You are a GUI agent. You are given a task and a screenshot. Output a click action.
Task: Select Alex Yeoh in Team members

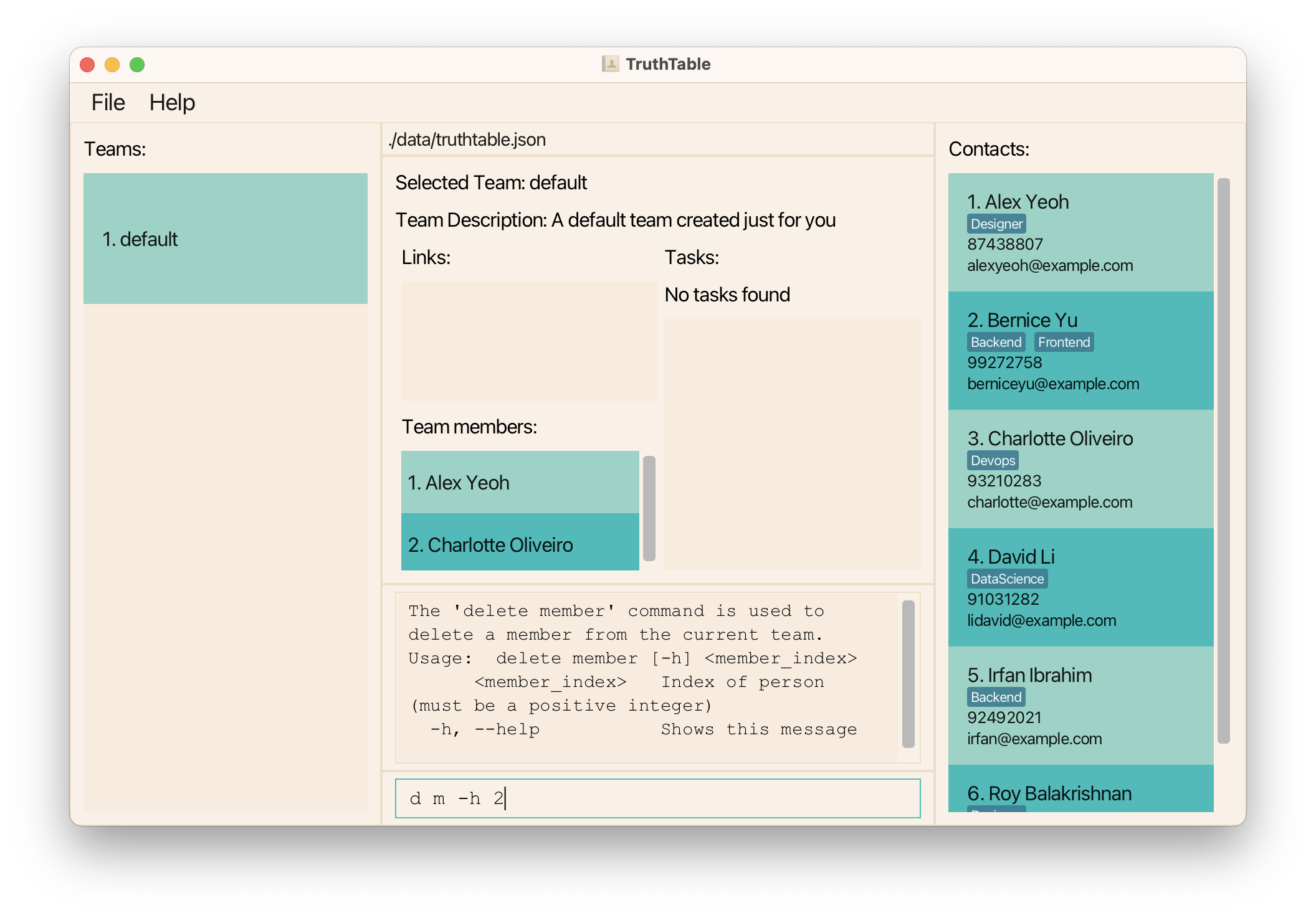click(520, 482)
